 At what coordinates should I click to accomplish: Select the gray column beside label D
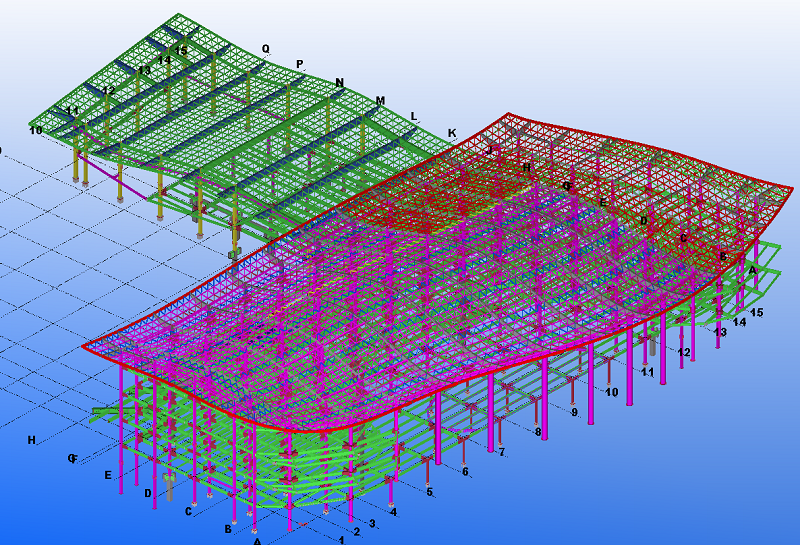(169, 487)
